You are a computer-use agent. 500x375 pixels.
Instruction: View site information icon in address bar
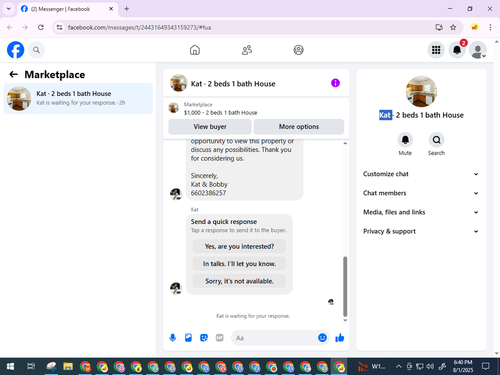coord(59,27)
